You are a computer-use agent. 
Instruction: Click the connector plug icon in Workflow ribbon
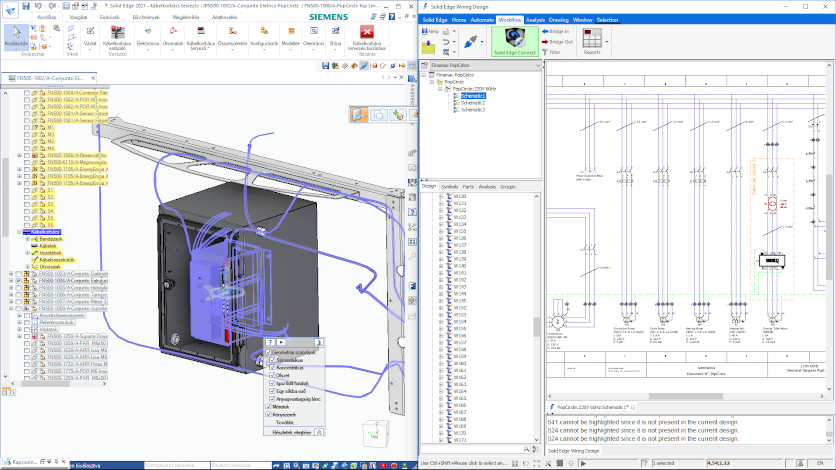coord(470,42)
